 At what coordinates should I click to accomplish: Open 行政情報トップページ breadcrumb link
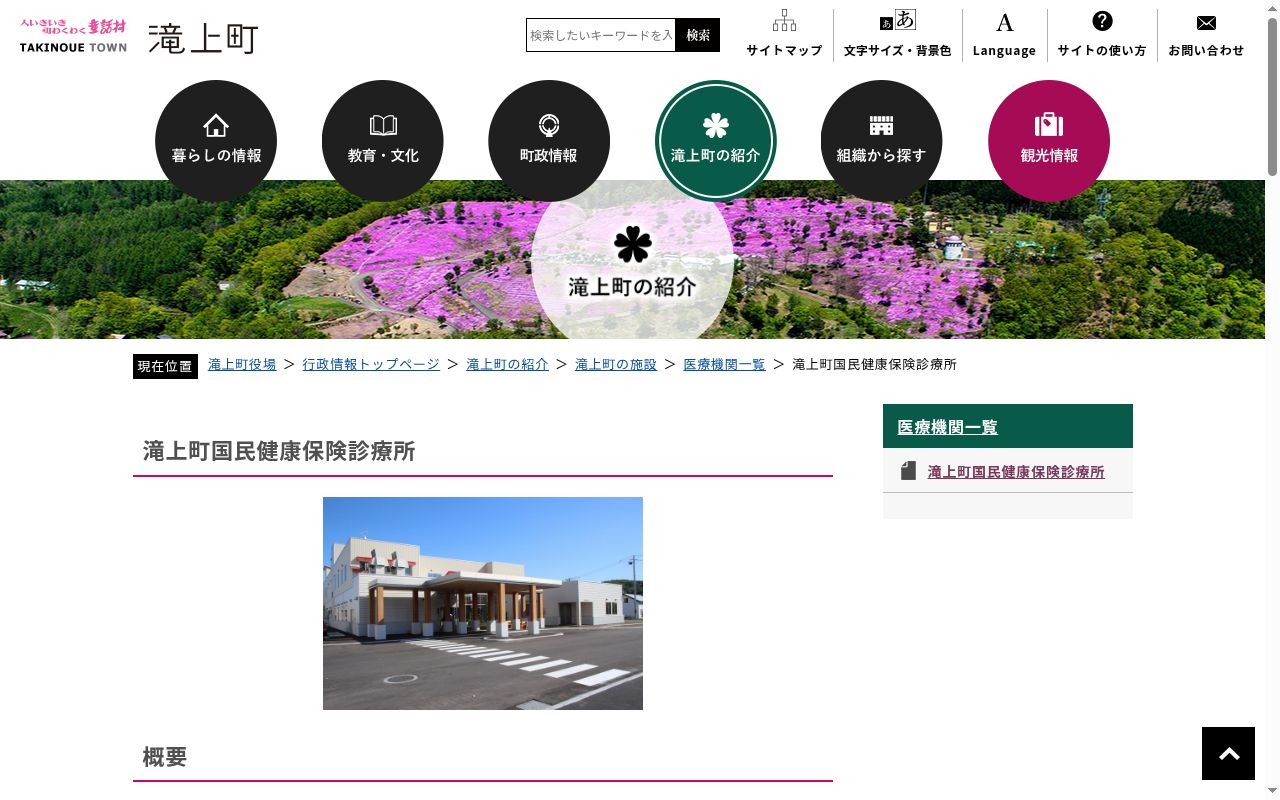click(371, 365)
